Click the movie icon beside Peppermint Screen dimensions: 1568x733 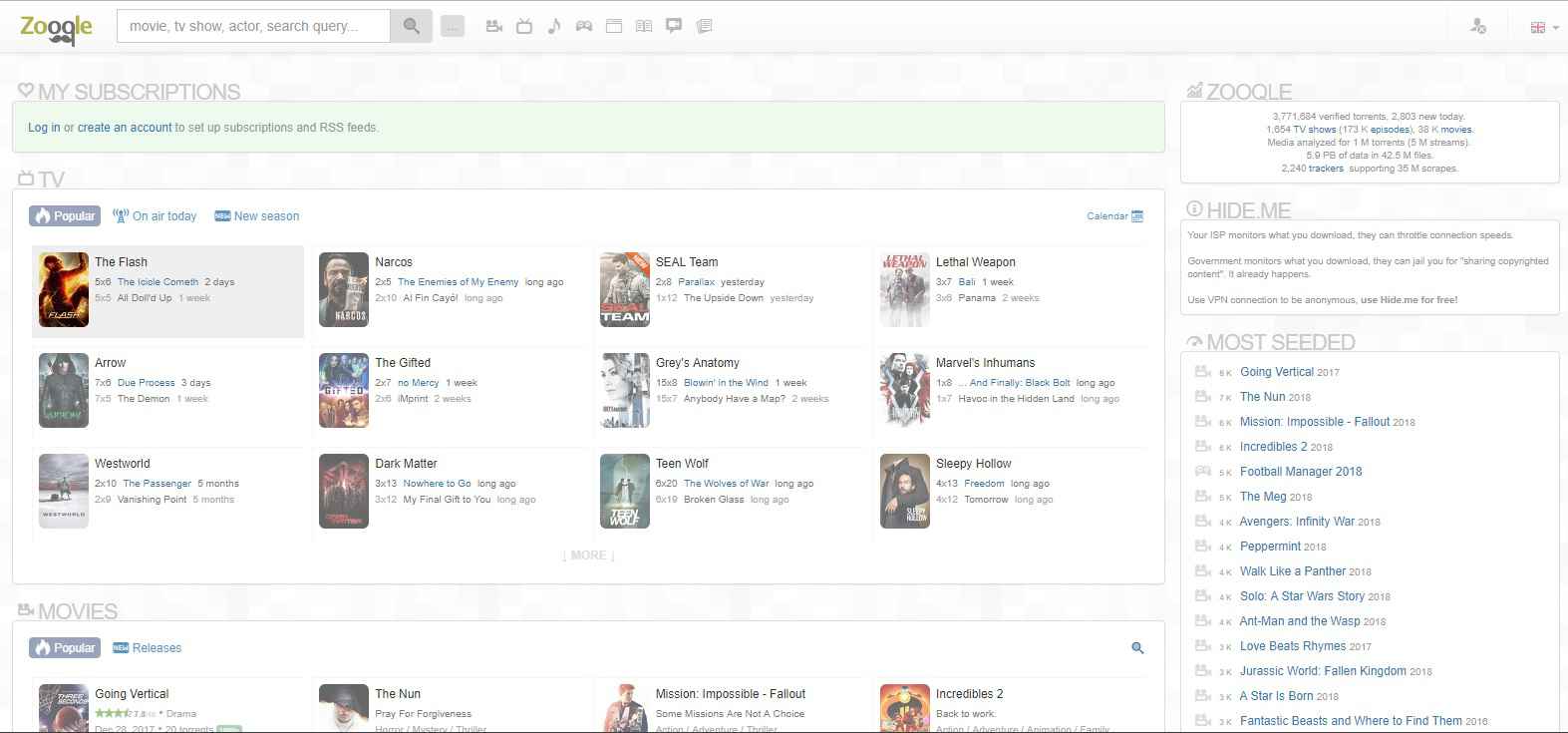coord(1203,547)
